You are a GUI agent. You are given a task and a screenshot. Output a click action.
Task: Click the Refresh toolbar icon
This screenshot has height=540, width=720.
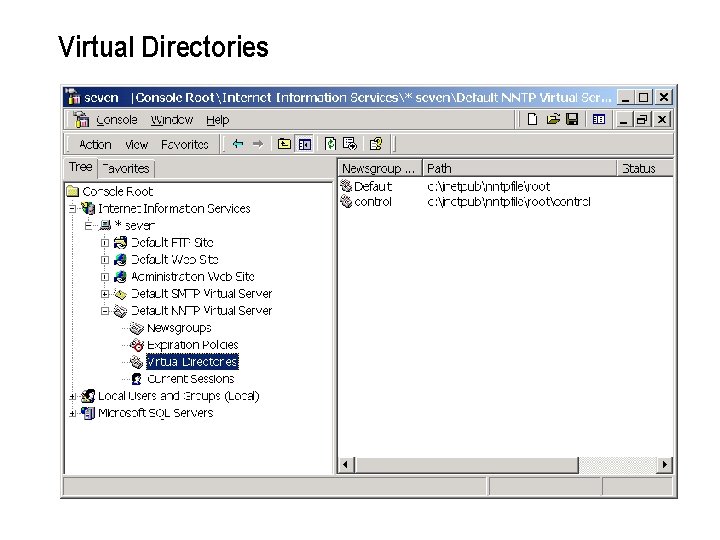(x=330, y=144)
